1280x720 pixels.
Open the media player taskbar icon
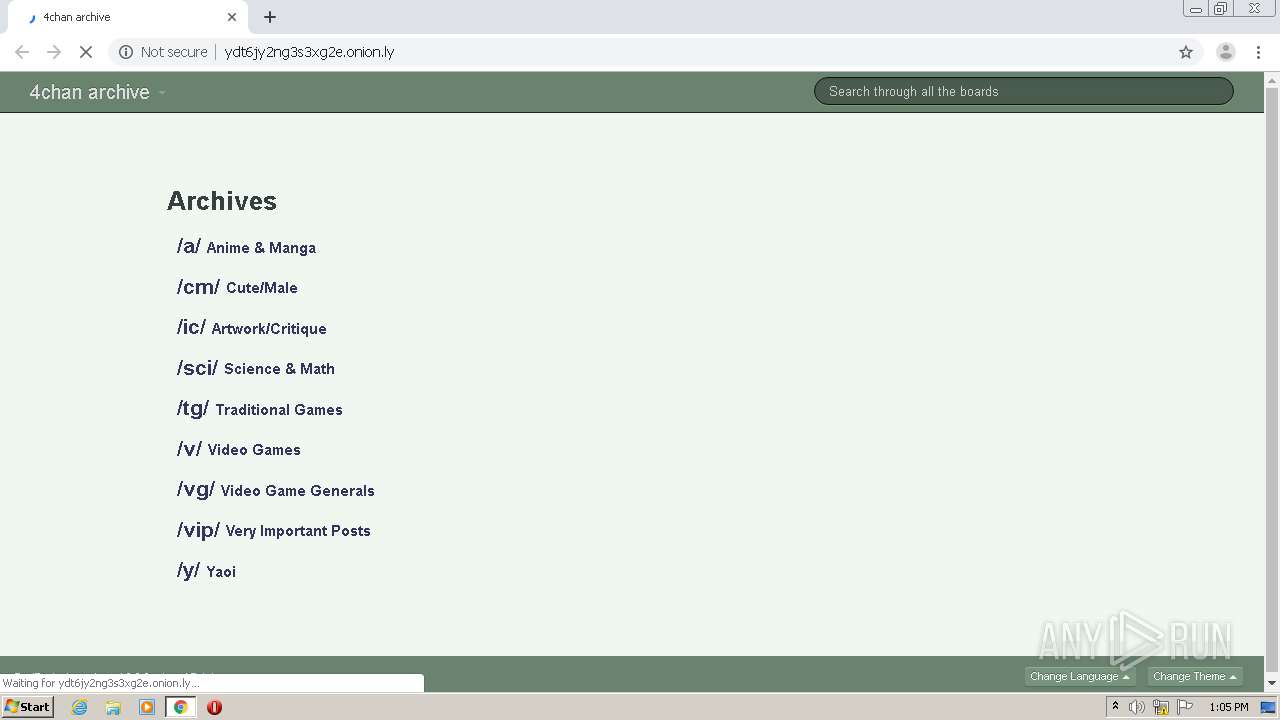[147, 707]
